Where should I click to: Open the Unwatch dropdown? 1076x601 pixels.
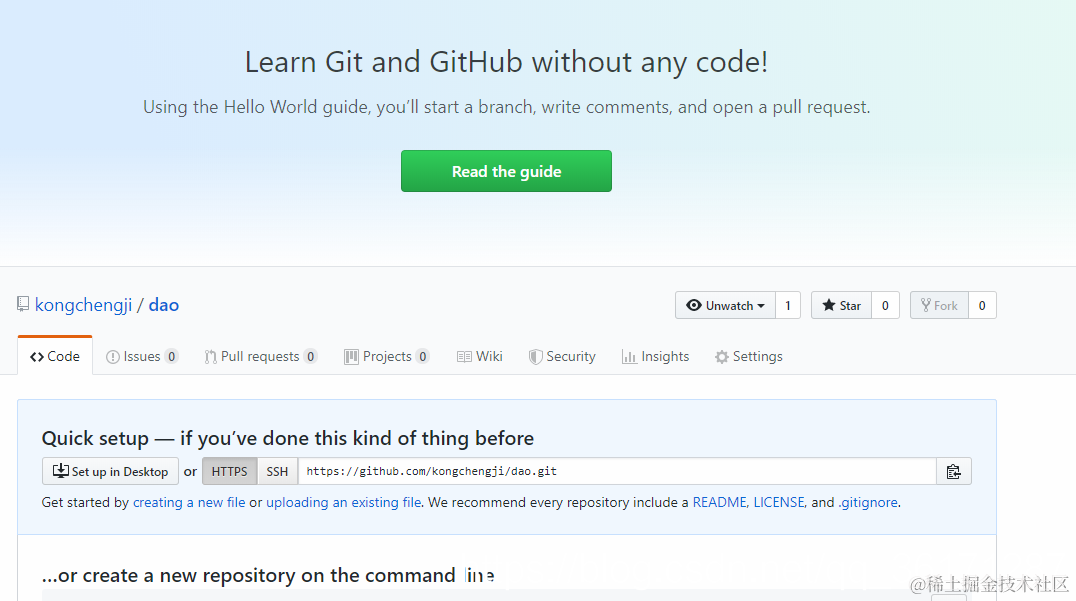tap(725, 305)
